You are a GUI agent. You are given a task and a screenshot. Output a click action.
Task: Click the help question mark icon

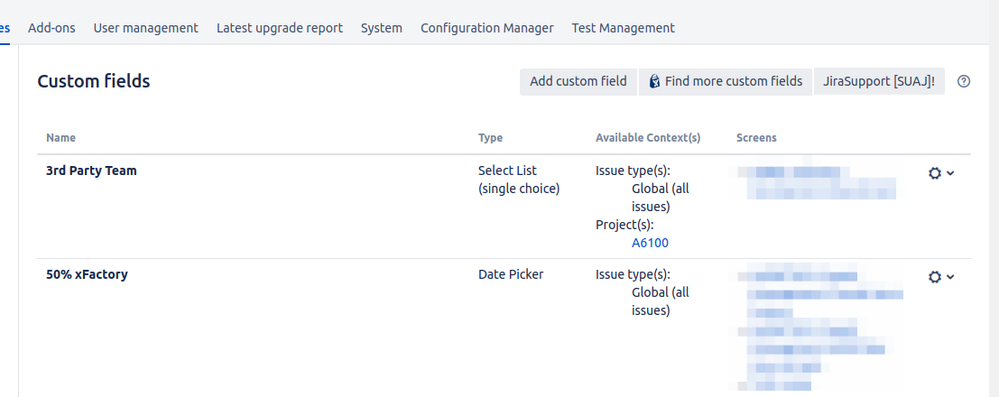(964, 82)
